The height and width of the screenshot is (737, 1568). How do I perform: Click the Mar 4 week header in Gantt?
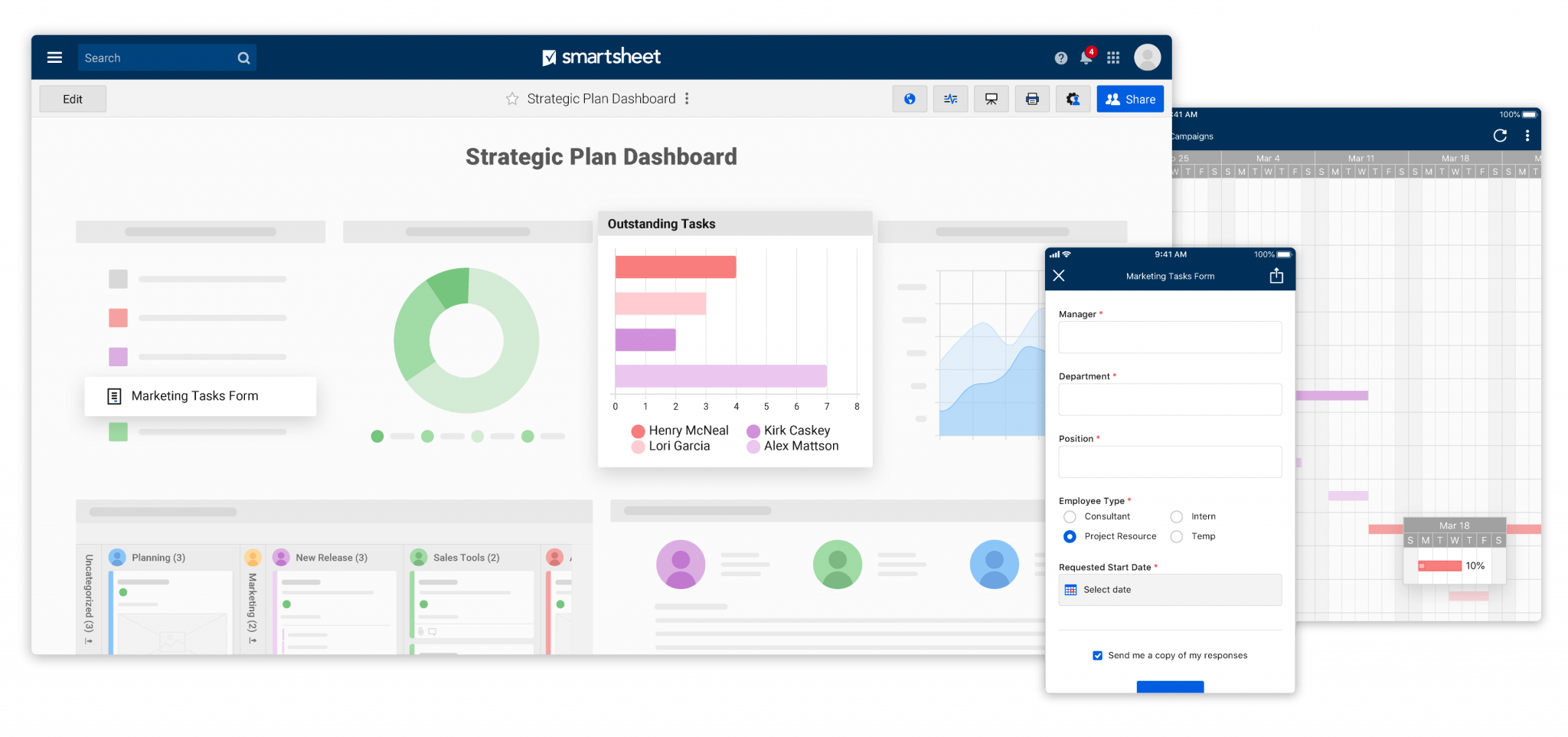coord(1268,159)
